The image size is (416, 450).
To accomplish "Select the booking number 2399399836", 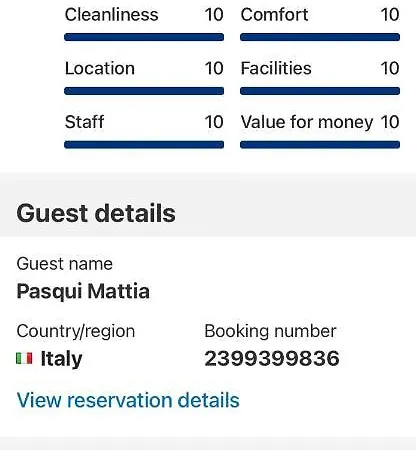I will coord(272,358).
